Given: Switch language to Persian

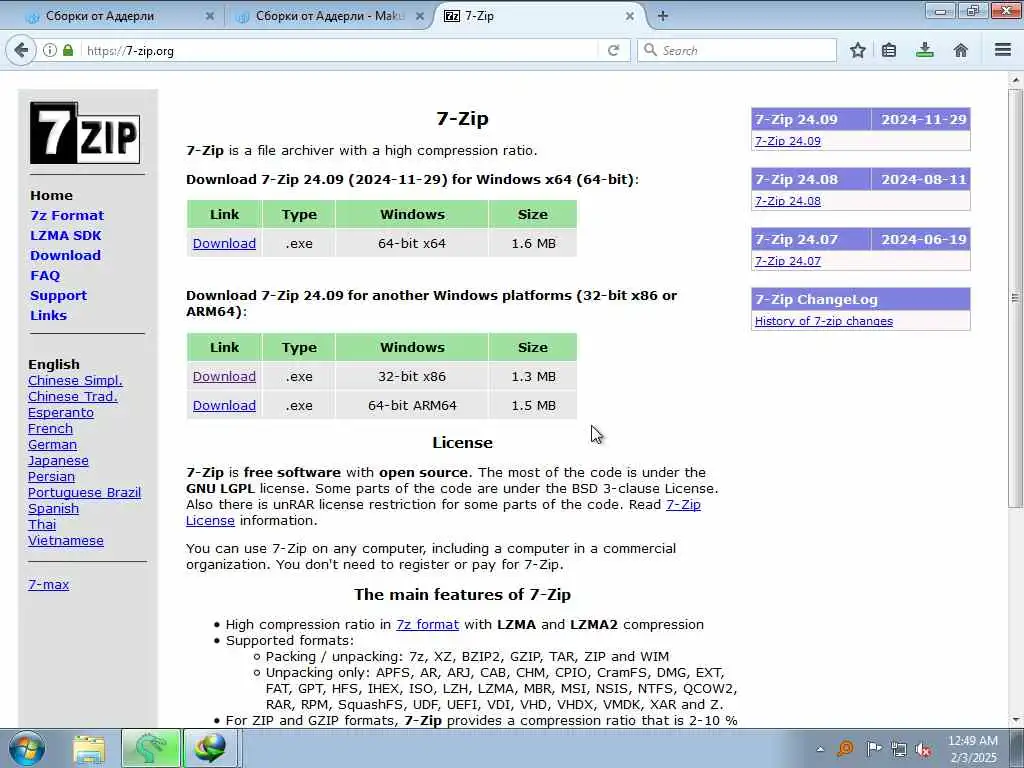Looking at the screenshot, I should 51,477.
